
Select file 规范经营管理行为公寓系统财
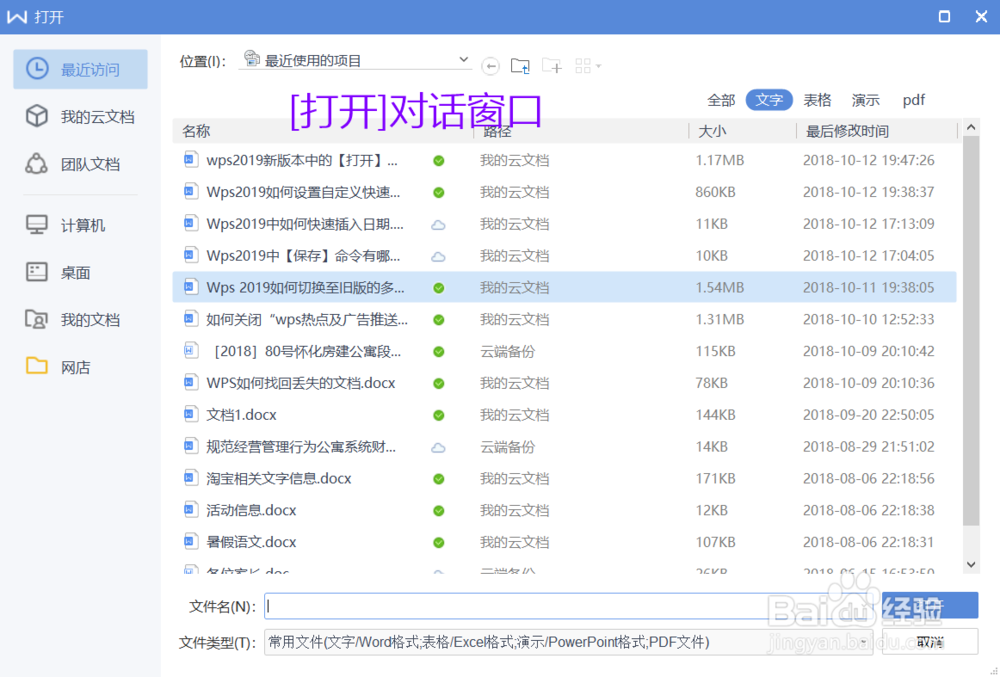pyautogui.click(x=564, y=447)
